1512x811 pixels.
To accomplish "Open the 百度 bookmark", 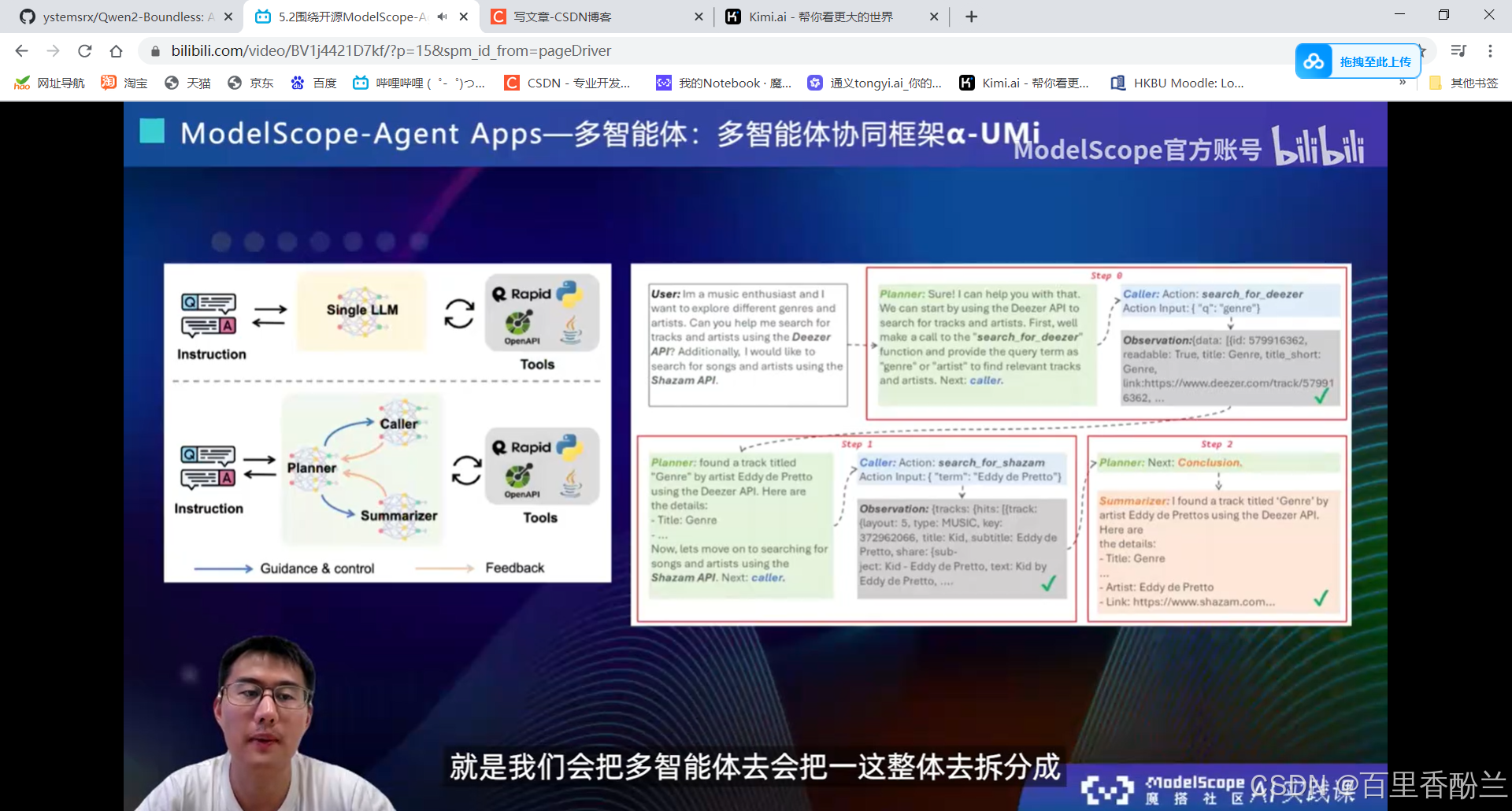I will tap(313, 83).
